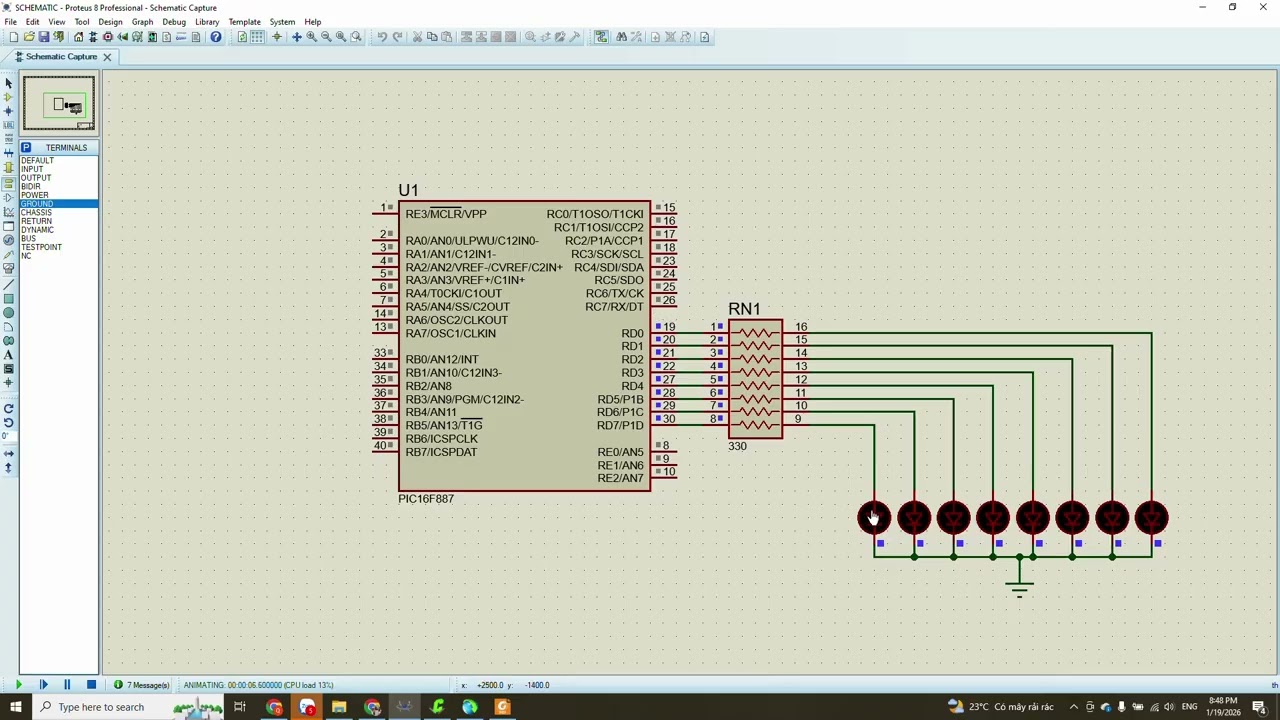
Task: Select DEFAULT in the terminals list
Action: click(59, 161)
